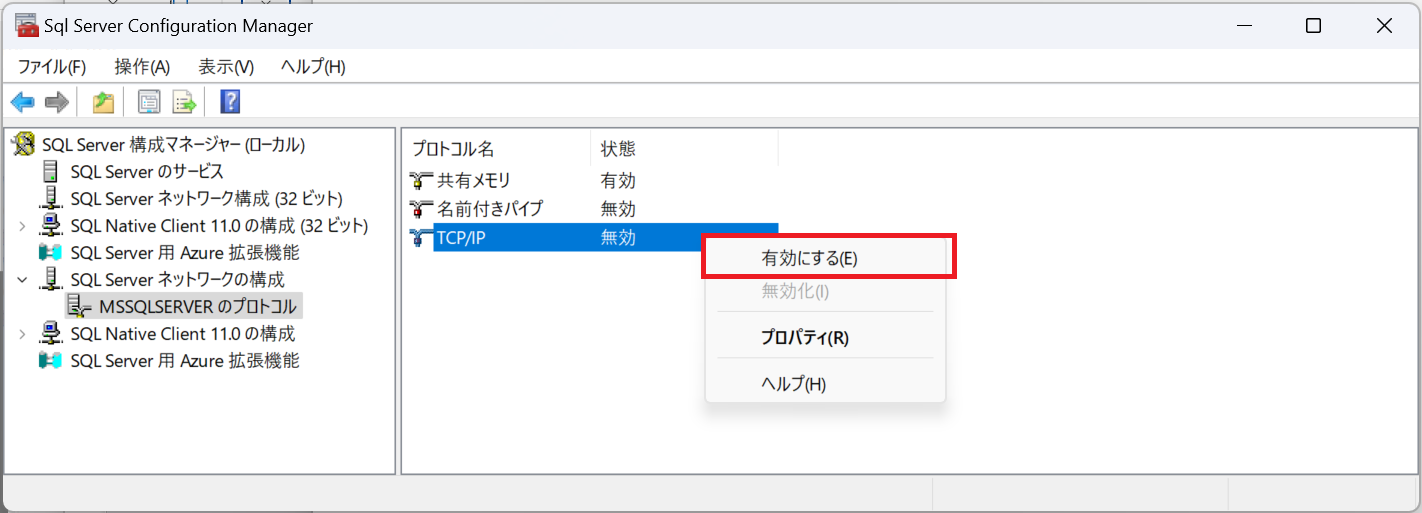The width and height of the screenshot is (1422, 513).
Task: Go up one level with folder icon
Action: (x=103, y=102)
